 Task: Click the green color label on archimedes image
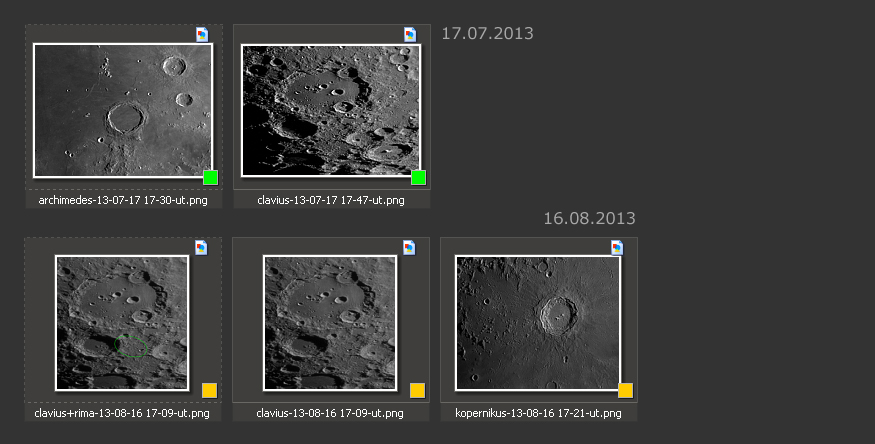(210, 177)
